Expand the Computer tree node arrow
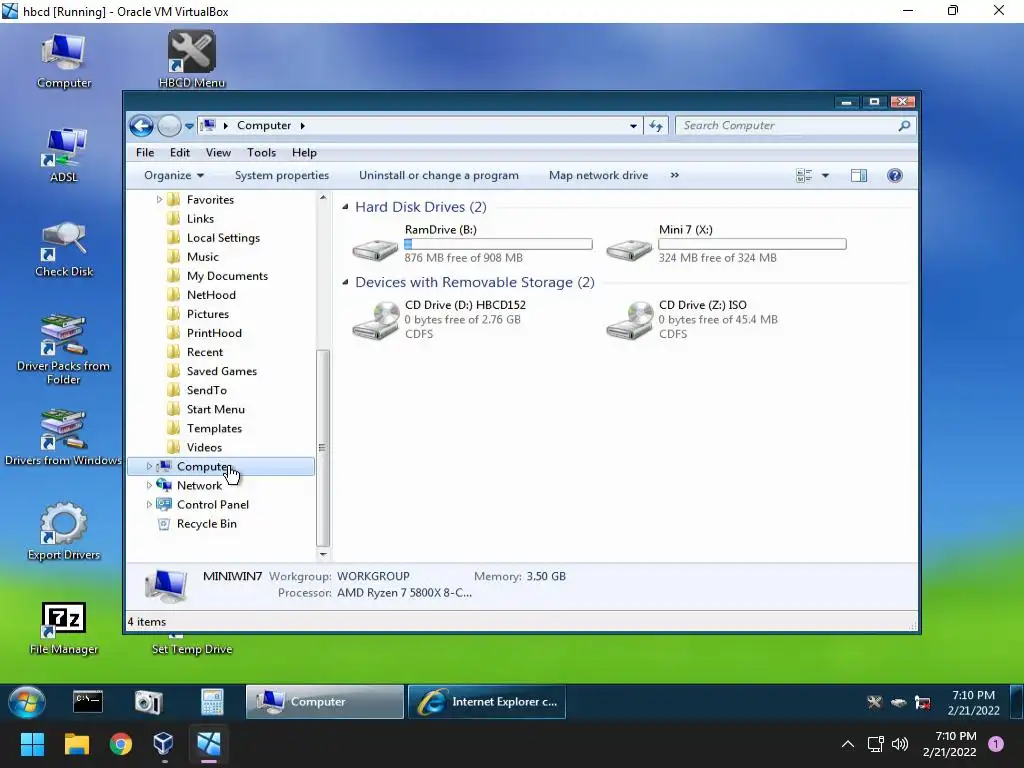Image resolution: width=1024 pixels, height=768 pixels. [x=149, y=466]
